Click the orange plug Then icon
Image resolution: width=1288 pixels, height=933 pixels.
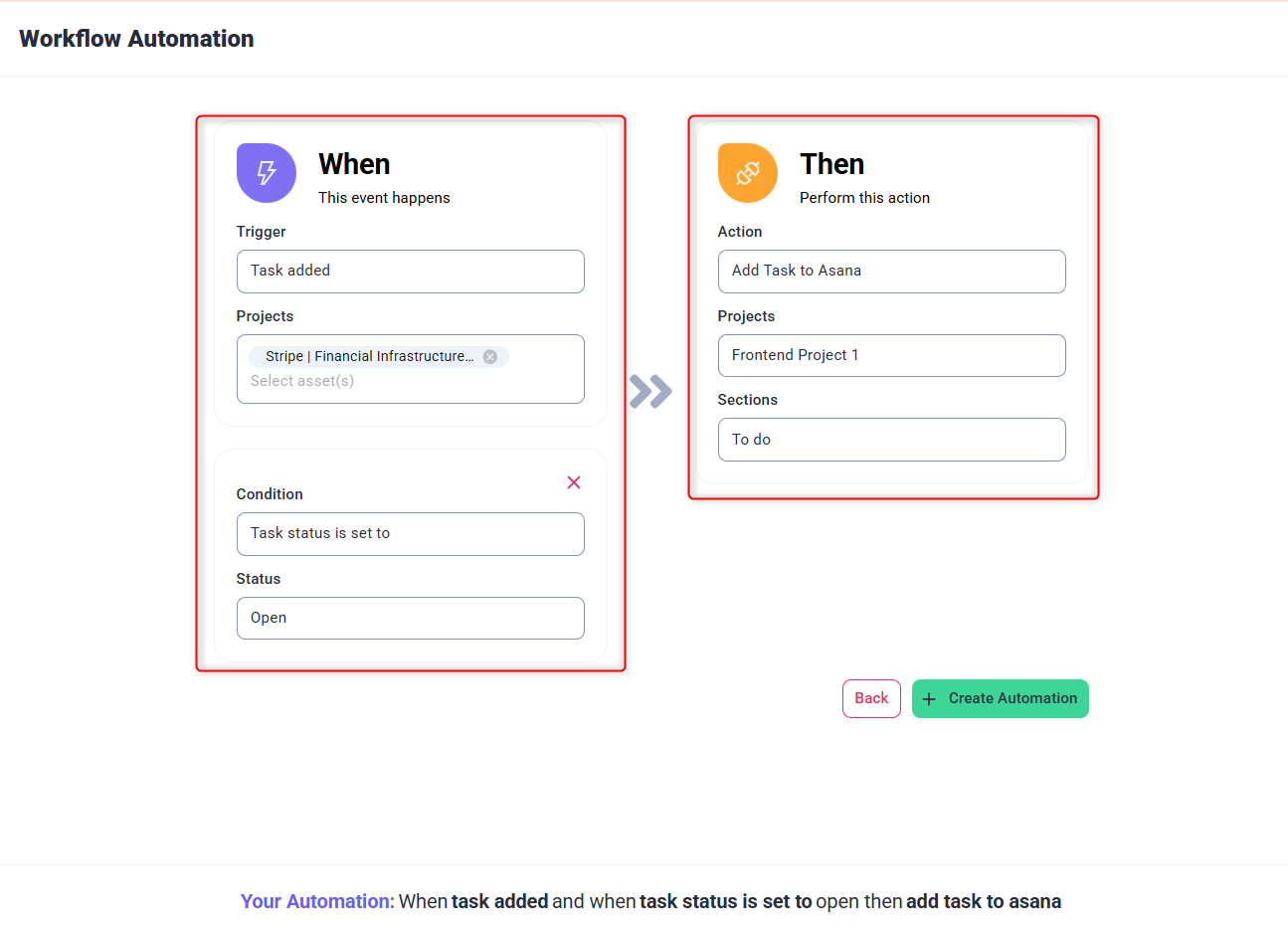tap(747, 173)
